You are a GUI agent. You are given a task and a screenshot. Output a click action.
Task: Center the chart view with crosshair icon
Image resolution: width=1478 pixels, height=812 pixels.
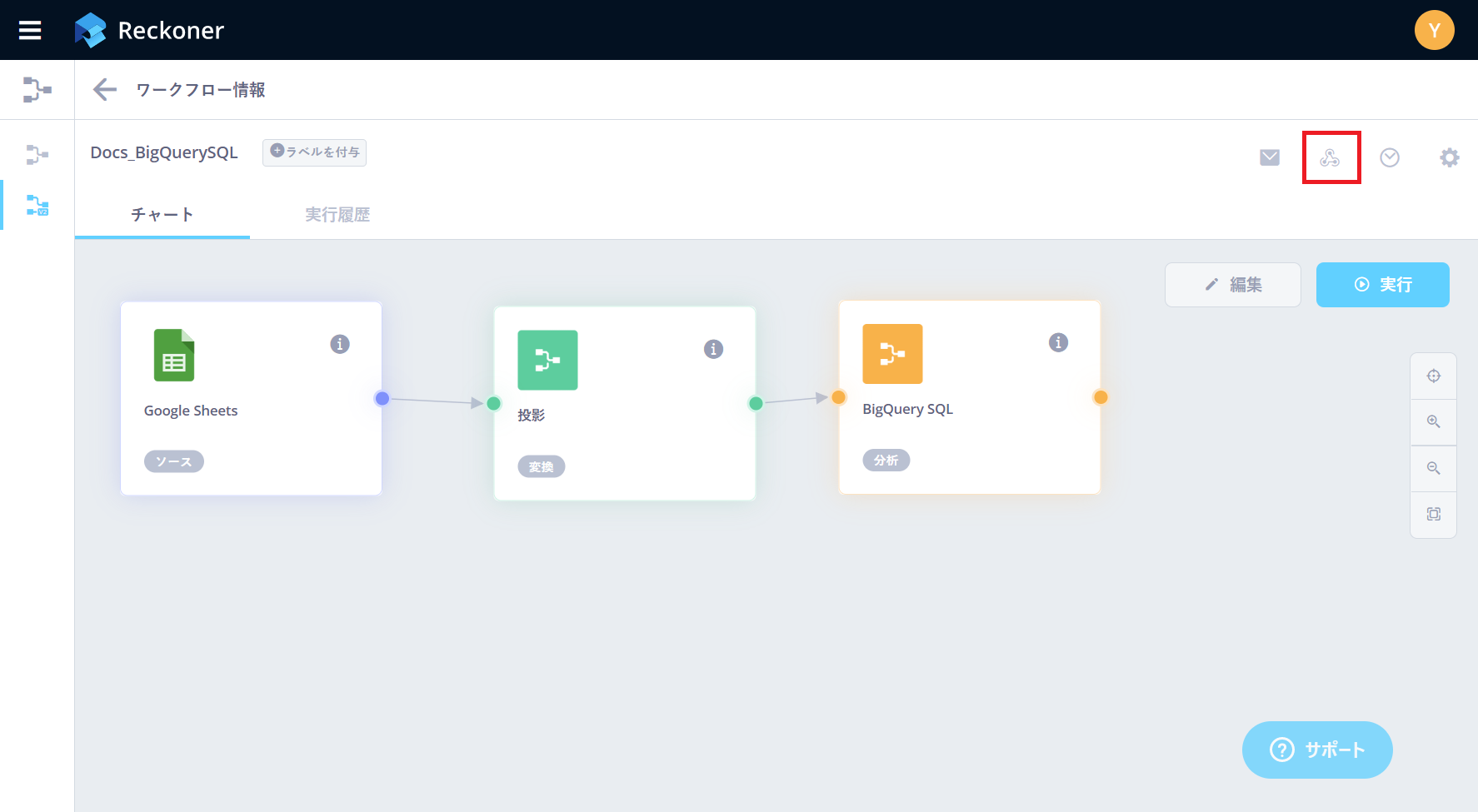click(x=1433, y=376)
